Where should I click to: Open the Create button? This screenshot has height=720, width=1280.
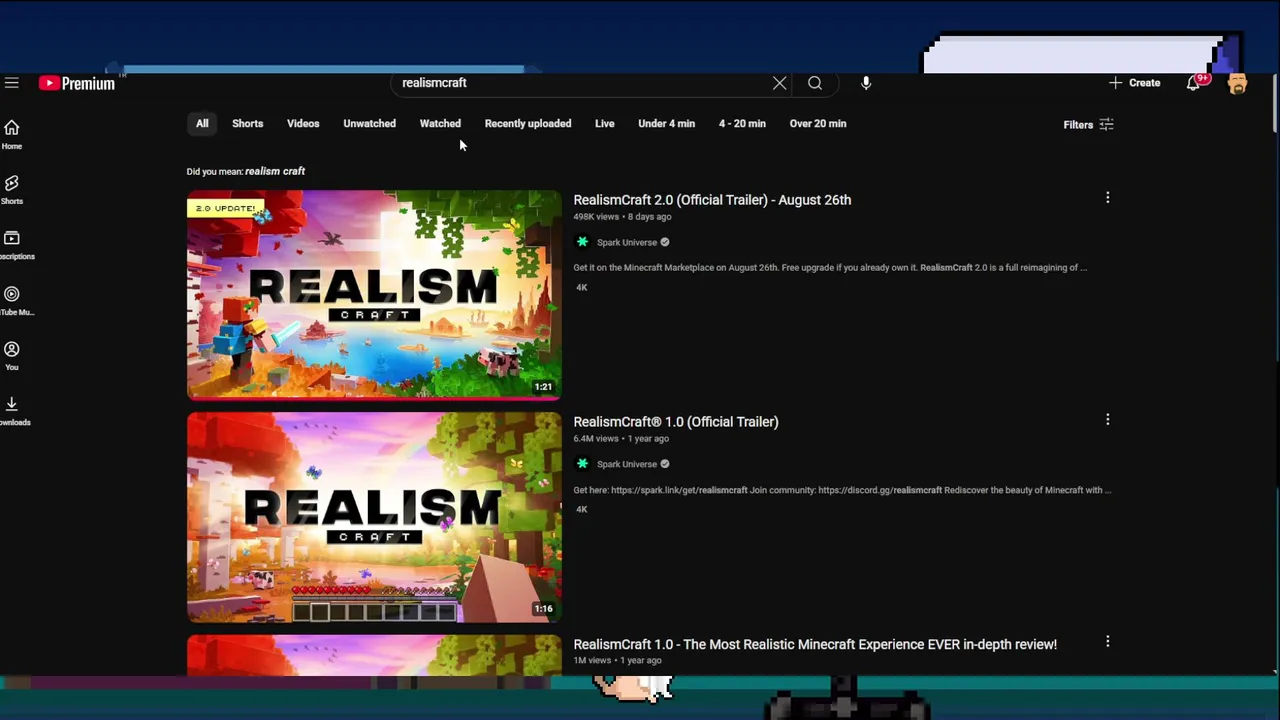pos(1135,83)
